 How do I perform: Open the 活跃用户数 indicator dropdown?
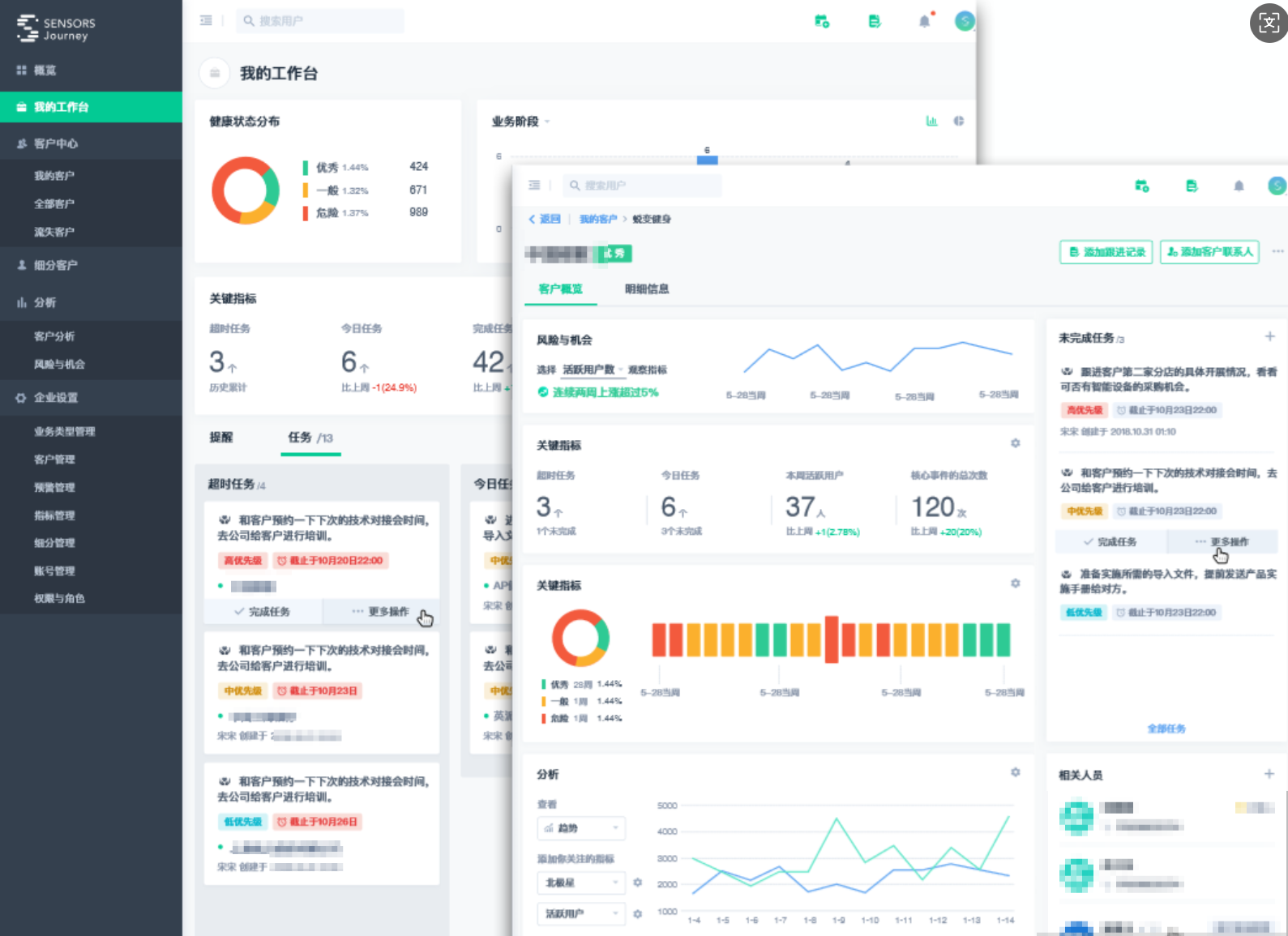(593, 370)
